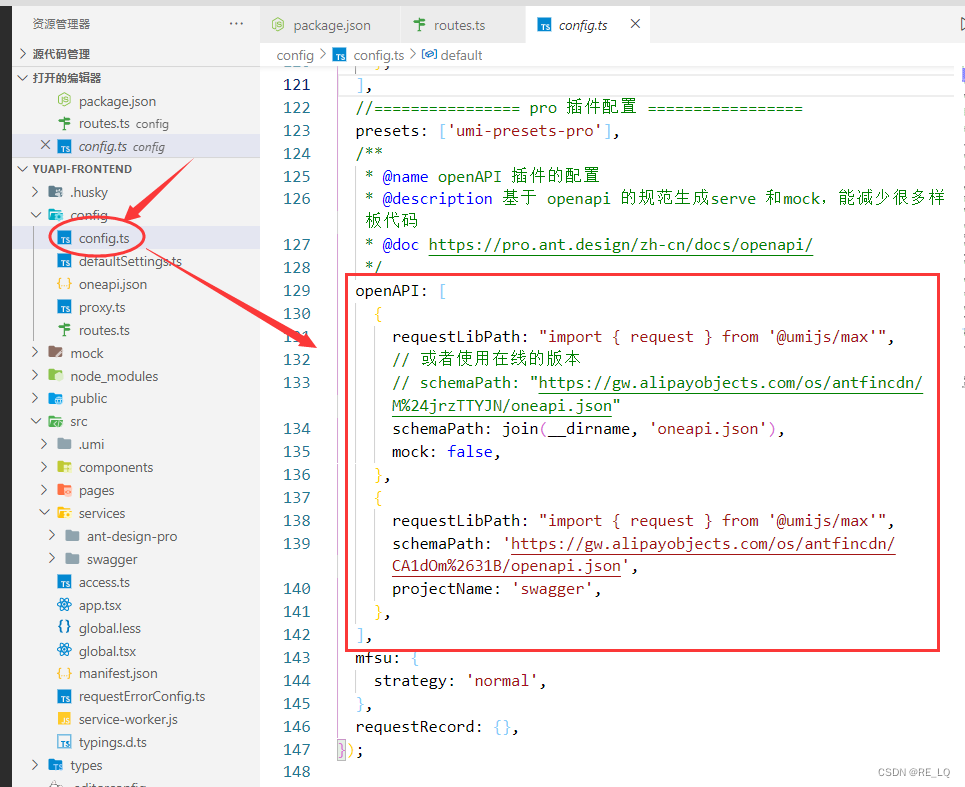965x787 pixels.
Task: Click the components folder icon
Action: [x=64, y=467]
